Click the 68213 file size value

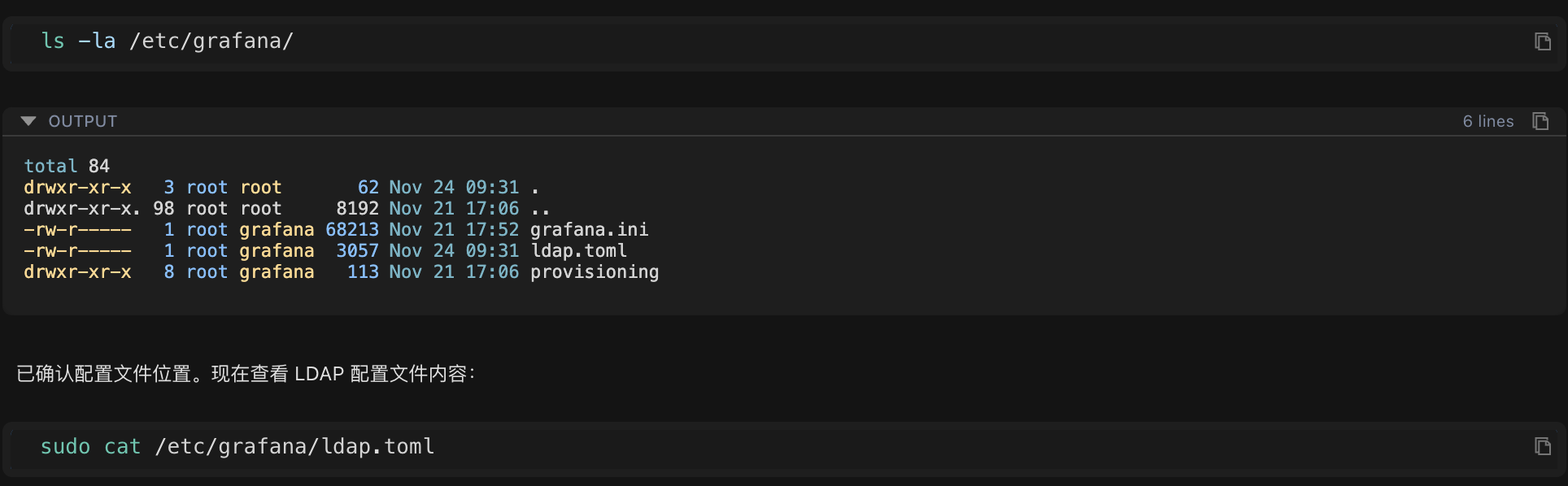pyautogui.click(x=352, y=230)
